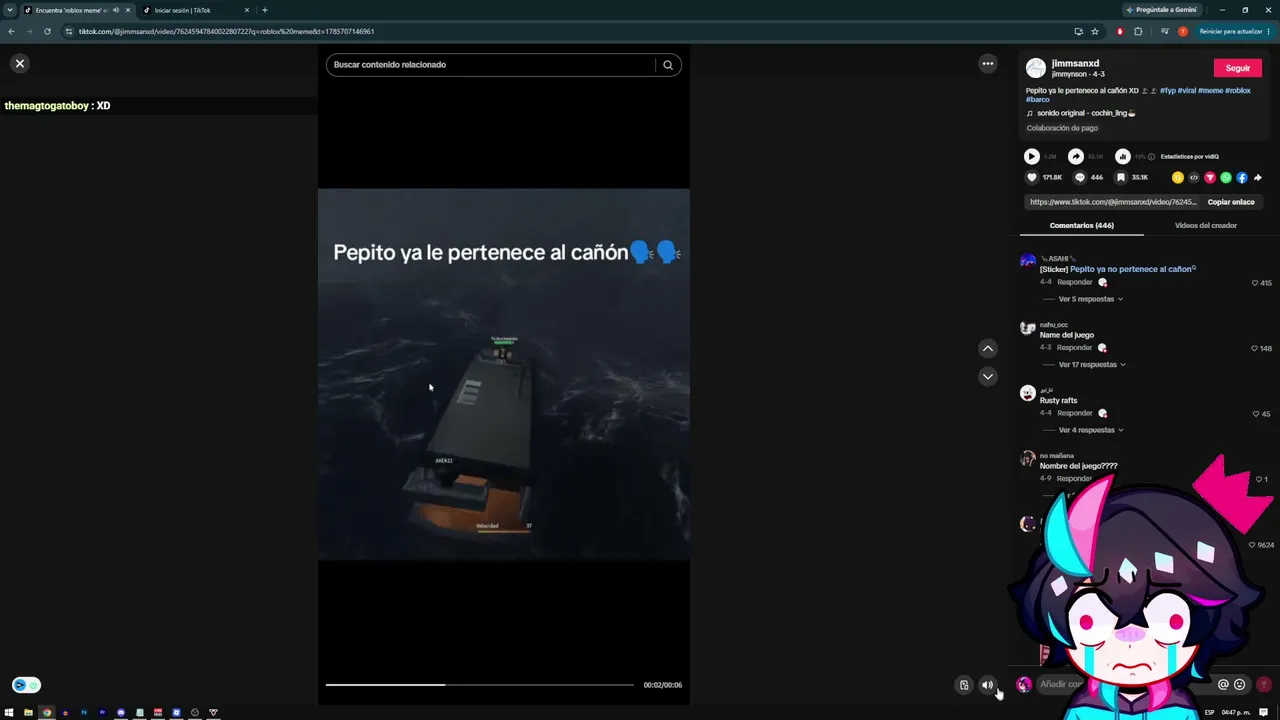1280x720 pixels.
Task: Click 'Responder' under 'Rusty rafts' comment
Action: [x=1075, y=413]
